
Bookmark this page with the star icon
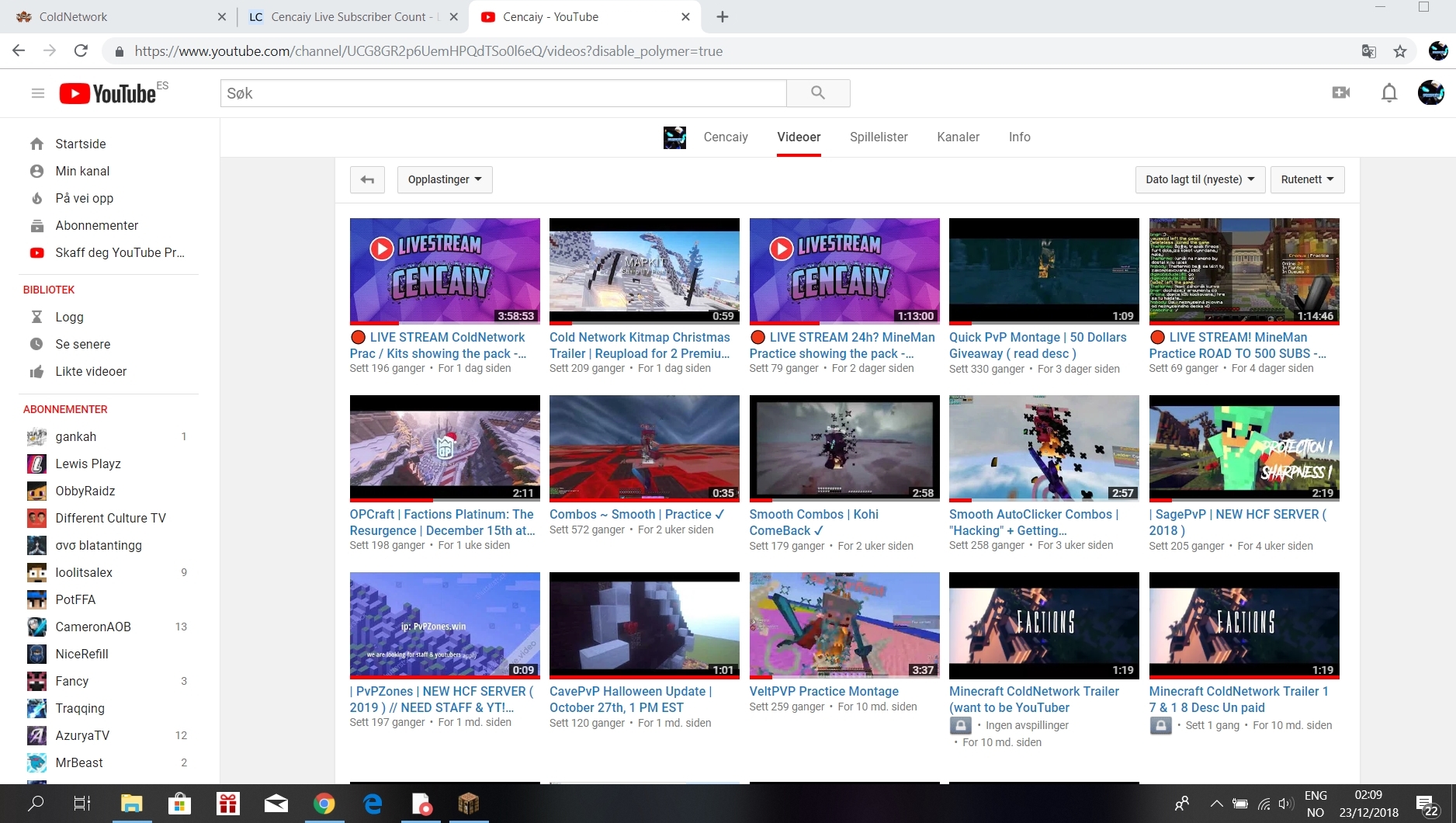pos(1400,51)
